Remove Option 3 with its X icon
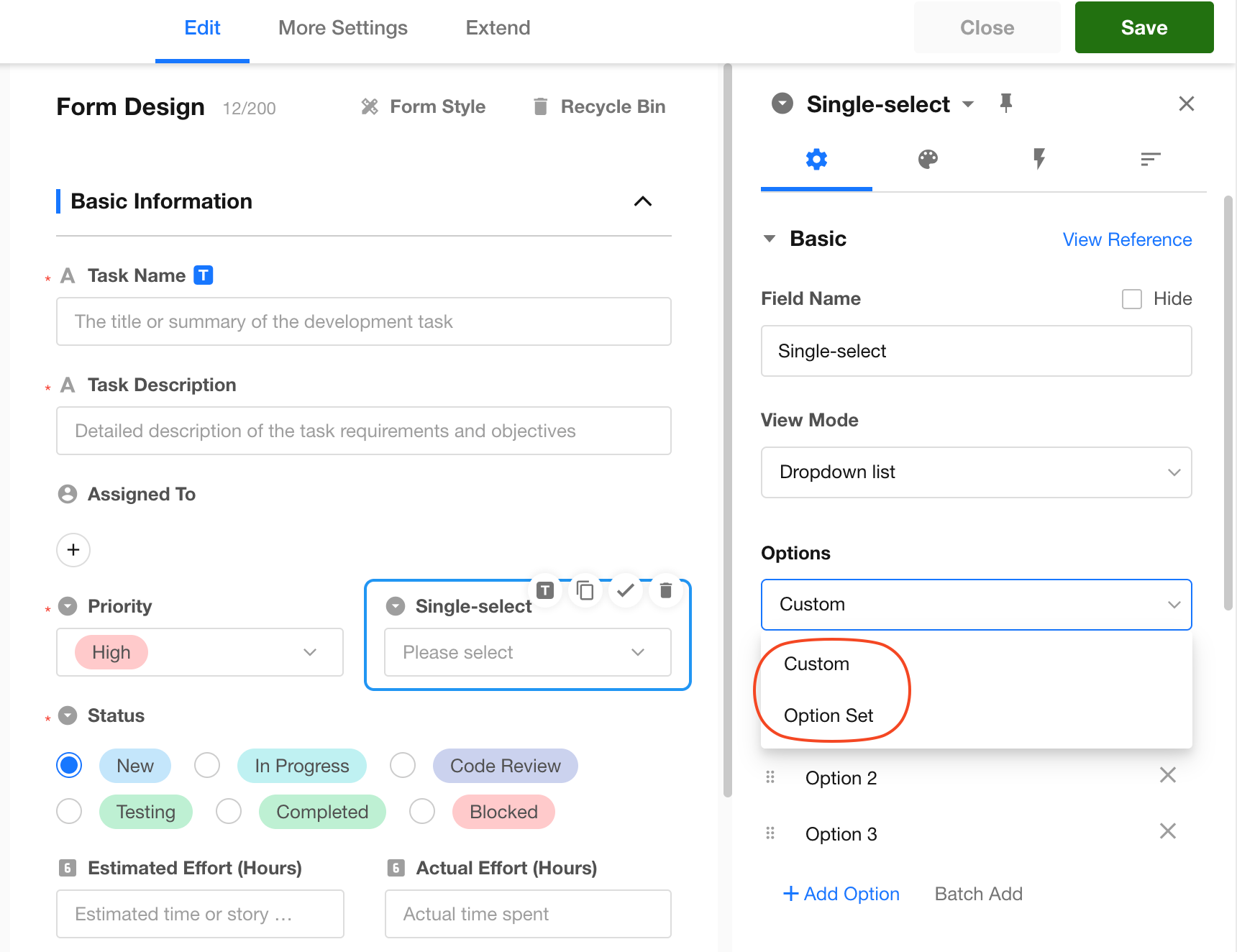Viewport: 1237px width, 952px height. (x=1167, y=832)
